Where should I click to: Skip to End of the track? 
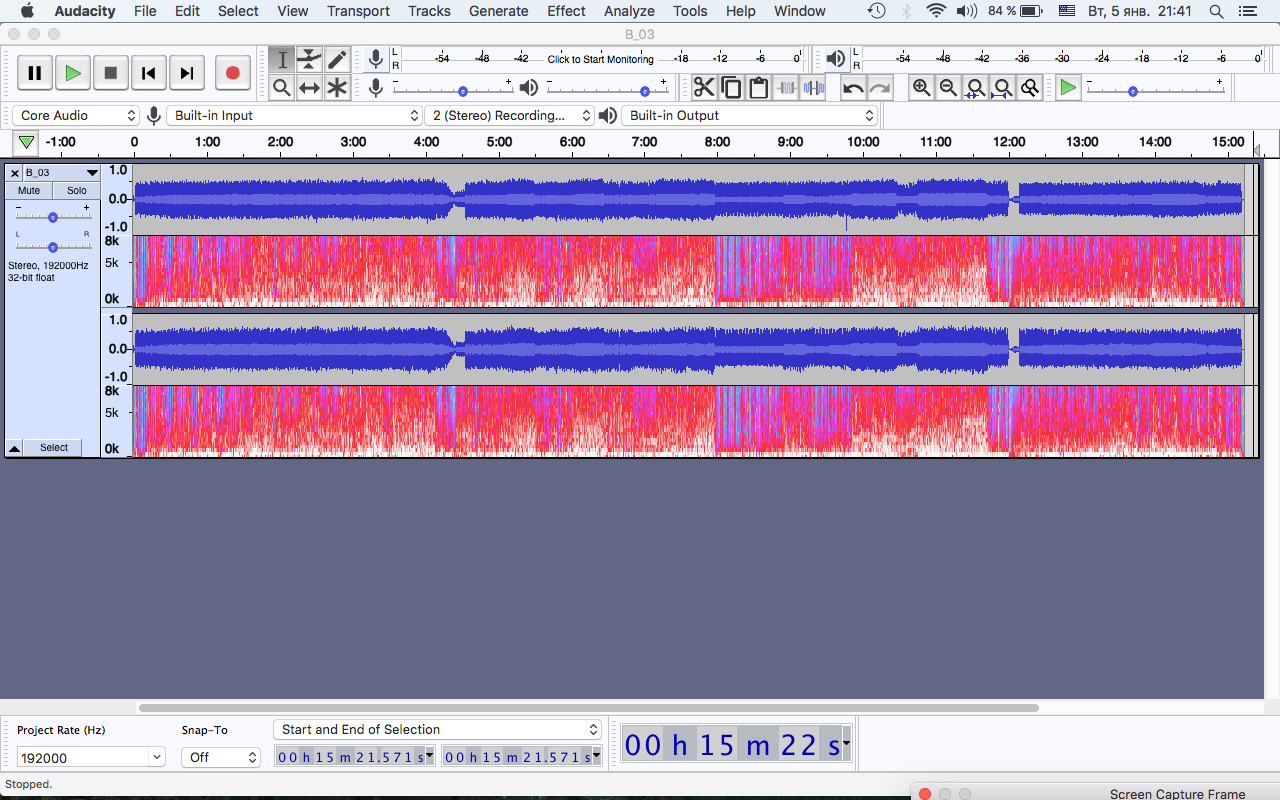(186, 73)
